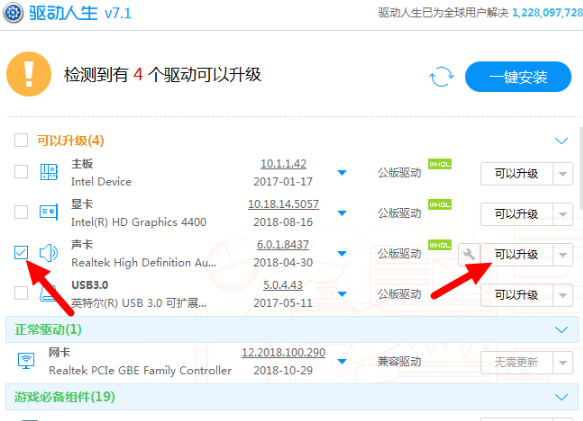Click 公版驱动 label in 显卡 row

point(399,213)
